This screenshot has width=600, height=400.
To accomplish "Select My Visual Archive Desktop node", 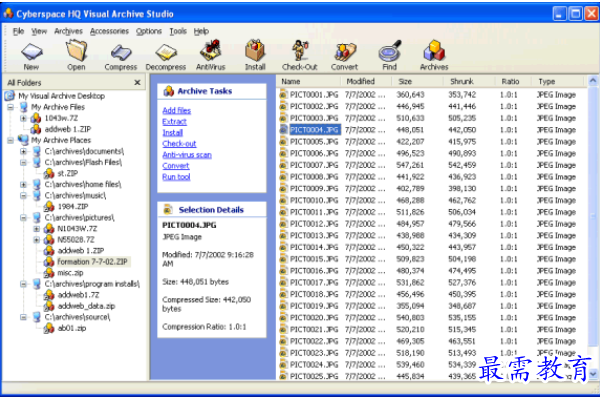I will pyautogui.click(x=61, y=96).
